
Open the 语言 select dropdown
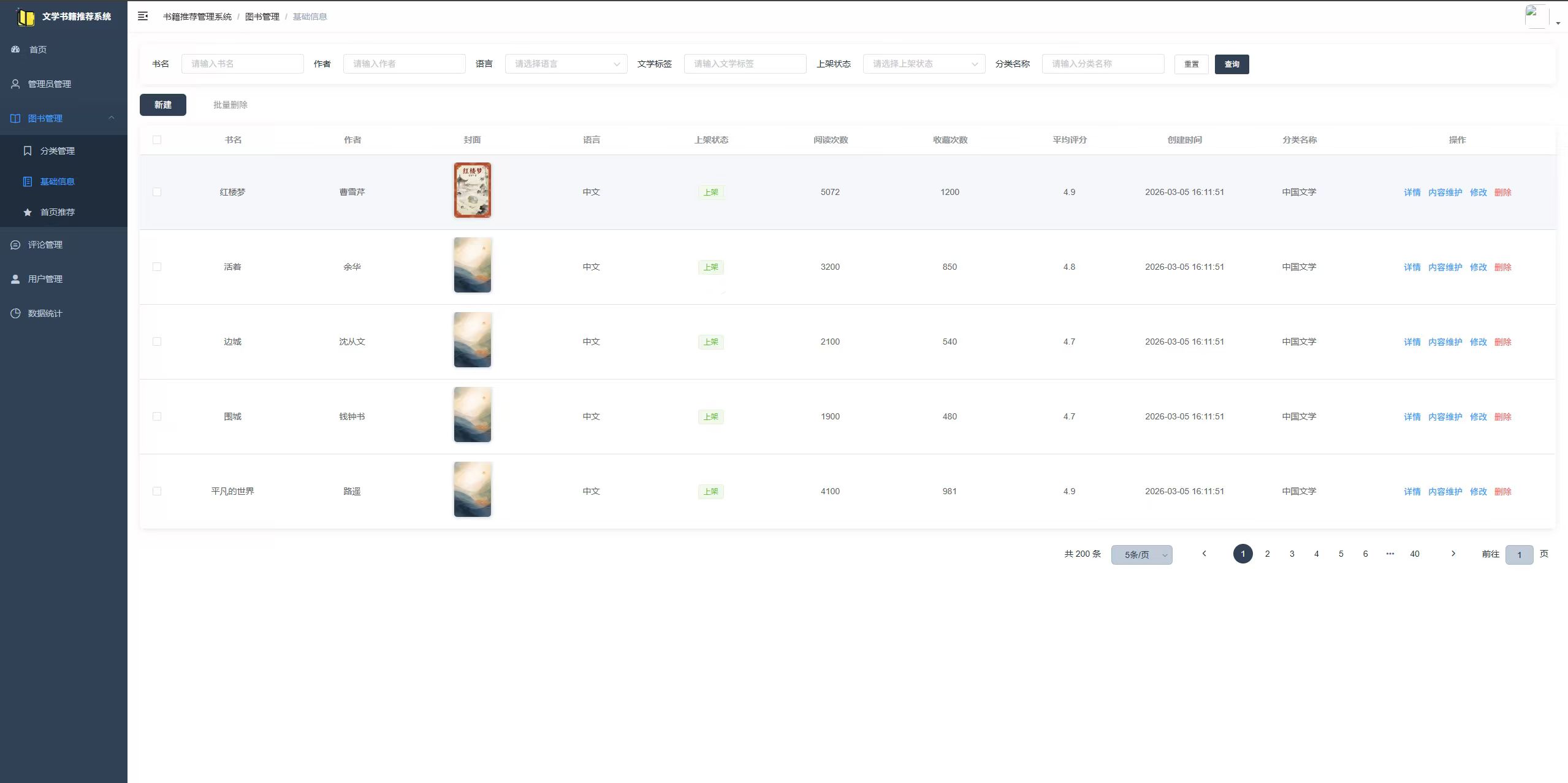566,64
